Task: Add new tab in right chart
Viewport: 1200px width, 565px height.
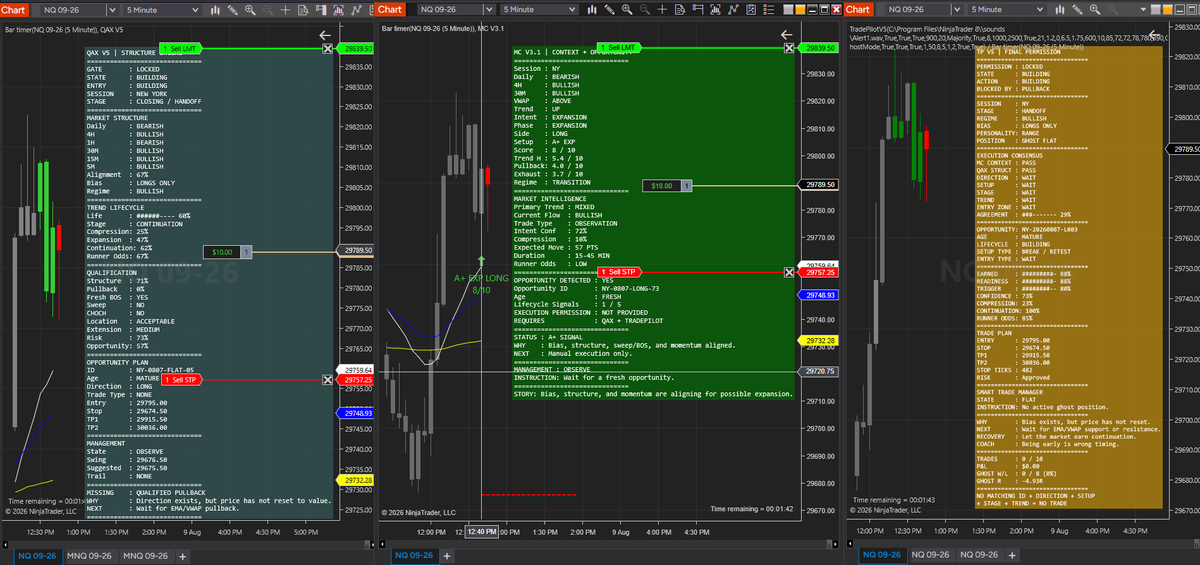Action: (1012, 555)
